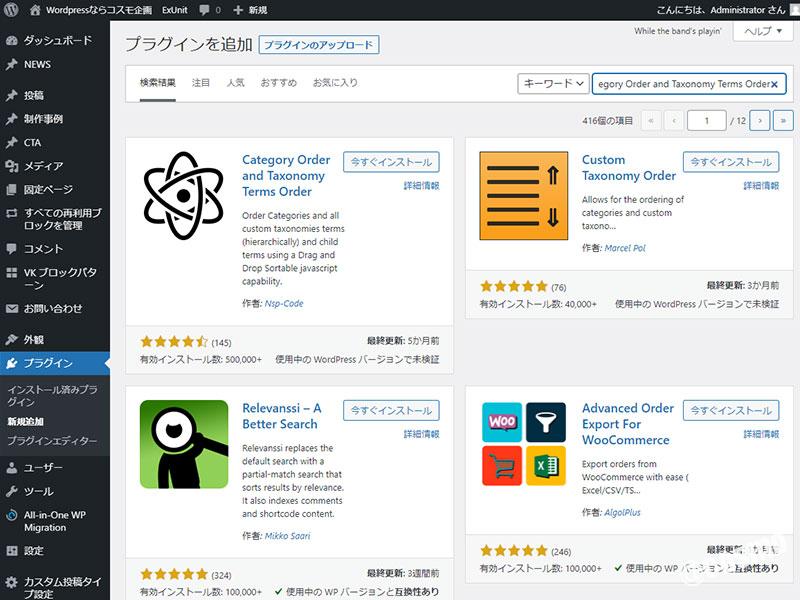Image resolution: width=800 pixels, height=600 pixels.
Task: Go to next results page arrow
Action: 760,120
